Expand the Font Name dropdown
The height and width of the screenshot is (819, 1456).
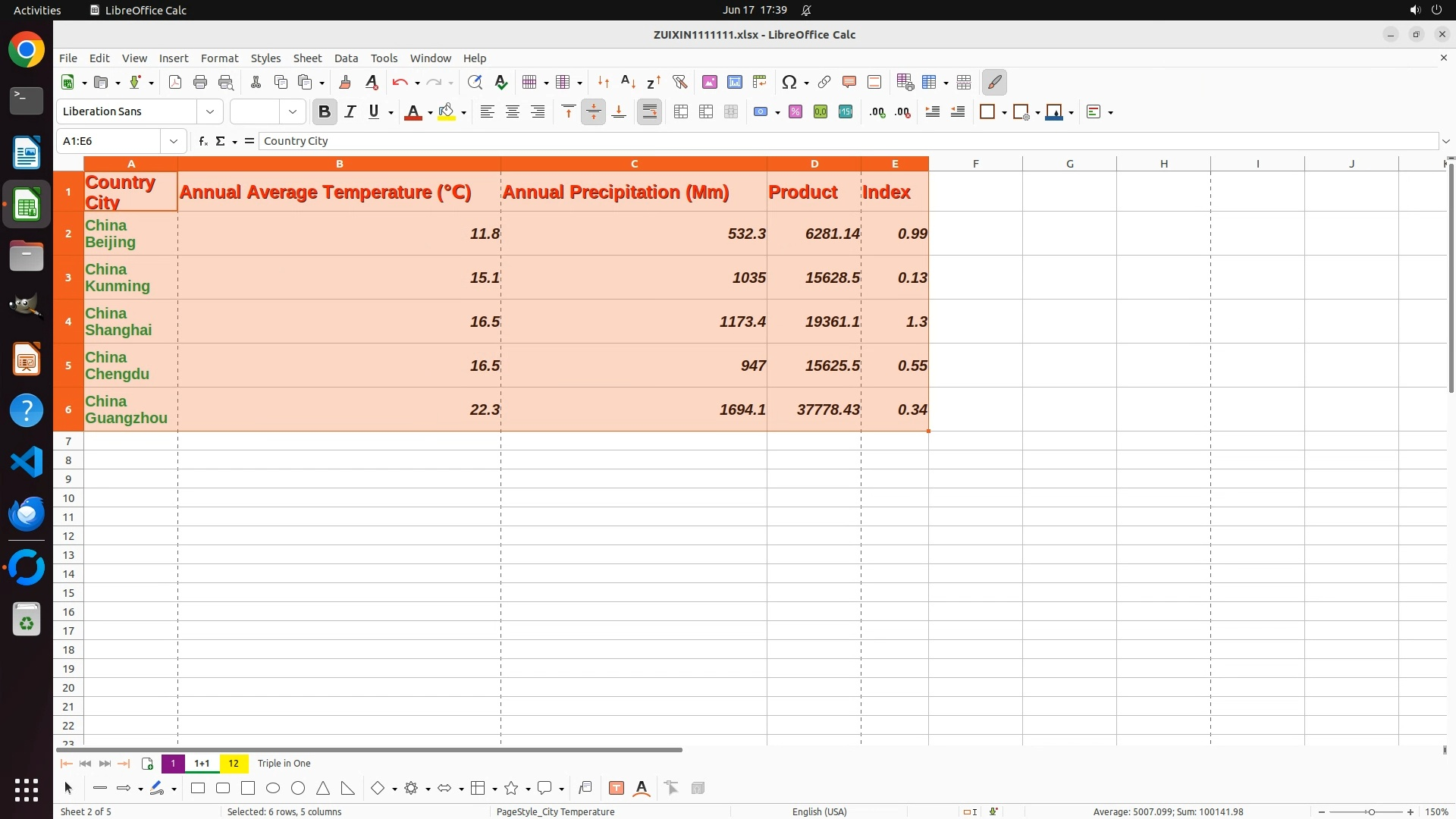click(x=210, y=111)
